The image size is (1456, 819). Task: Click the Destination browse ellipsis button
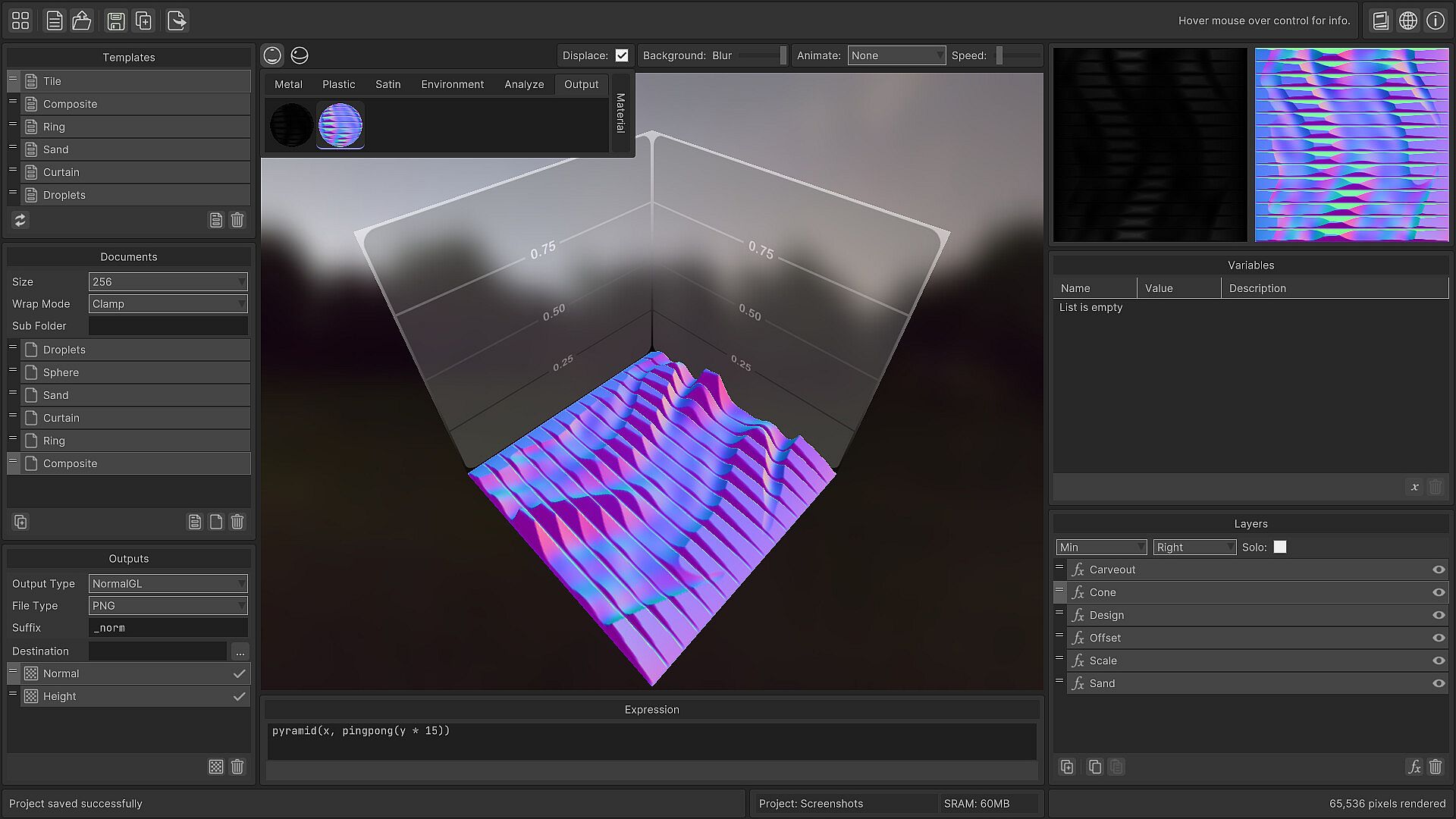pos(240,651)
